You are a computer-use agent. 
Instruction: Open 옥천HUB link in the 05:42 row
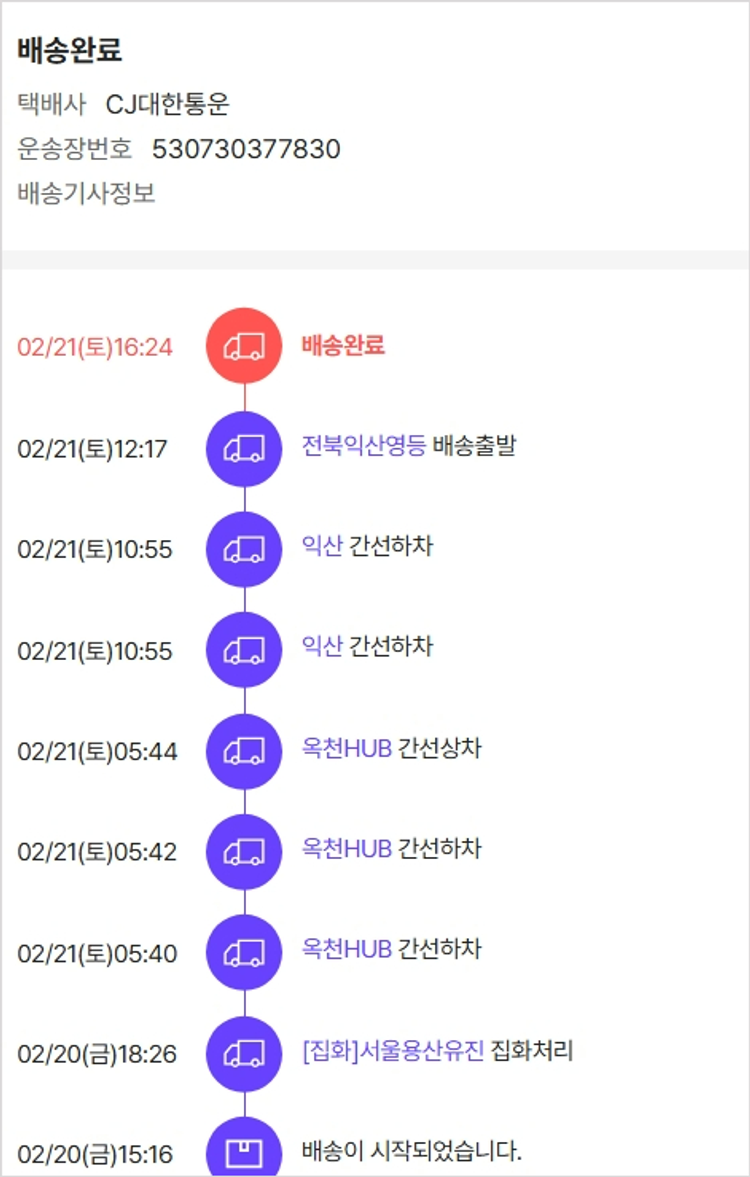[346, 849]
